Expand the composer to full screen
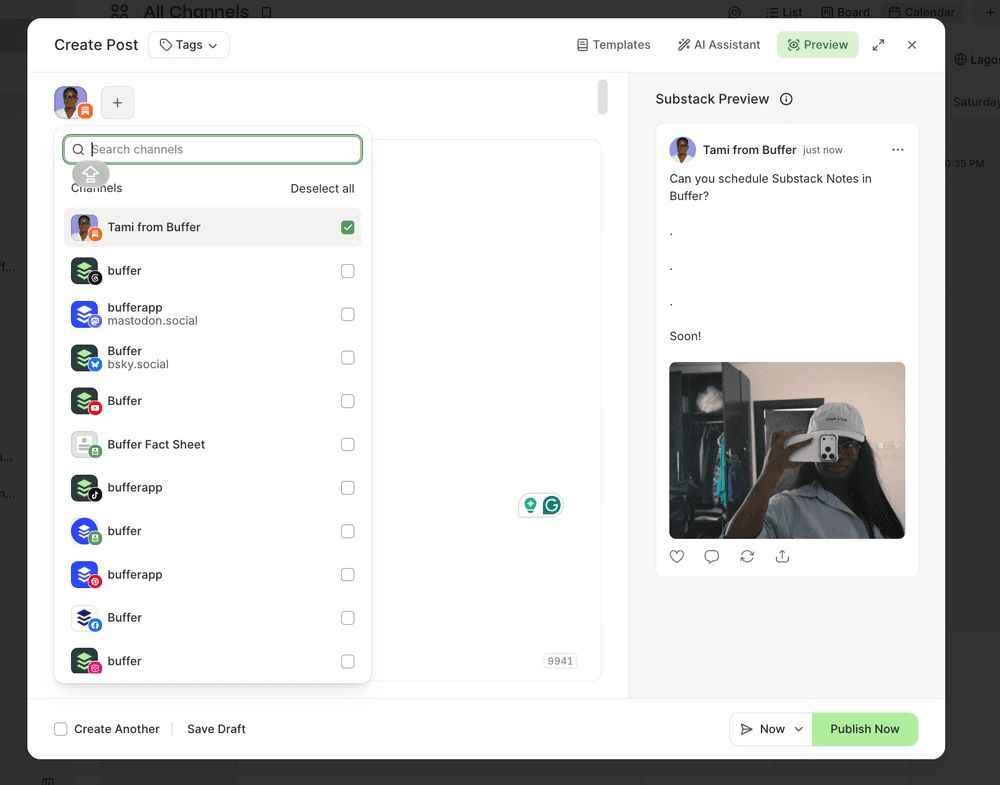Screen dimensions: 1000x785 [x=878, y=45]
